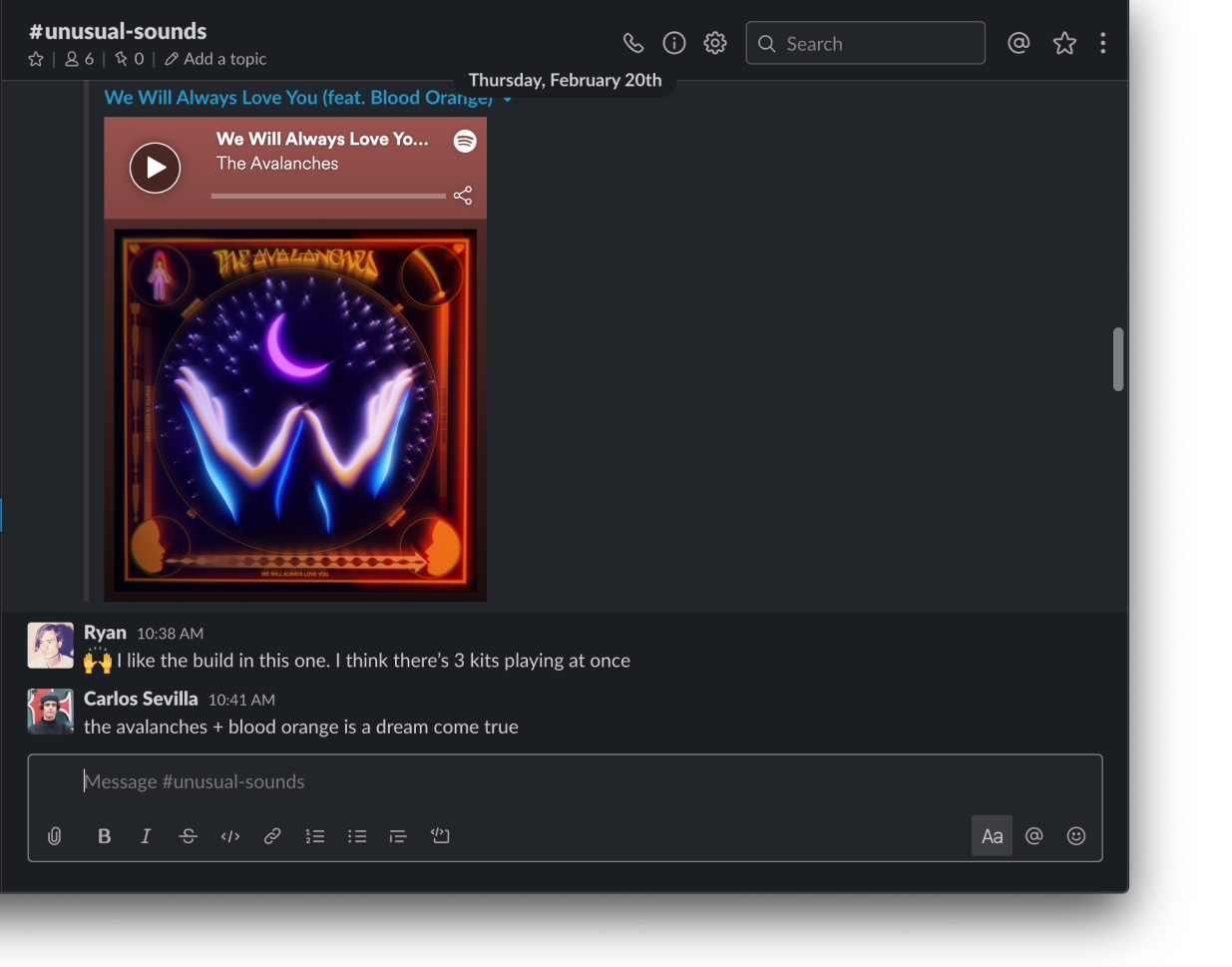Open We Will Always Love You link

(x=298, y=98)
